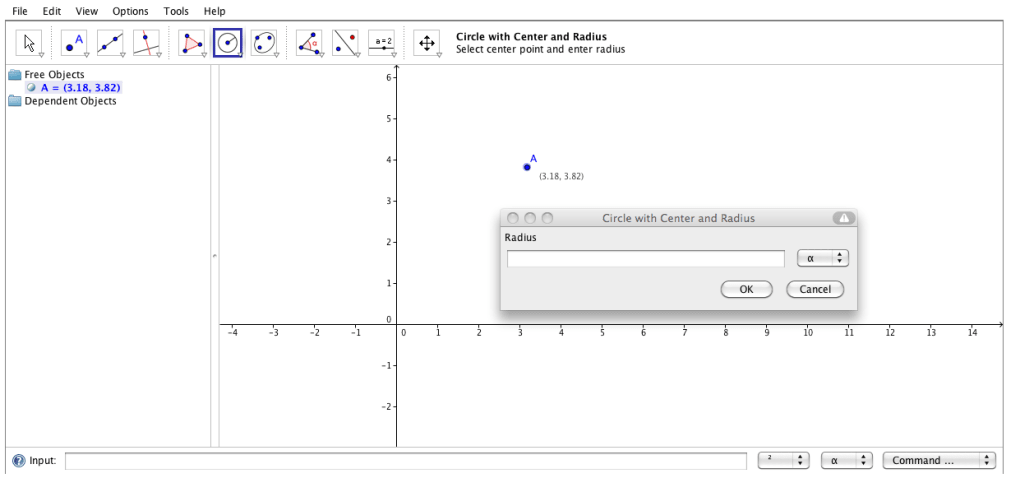Open the input bar help icon
This screenshot has width=1020, height=492.
point(18,461)
